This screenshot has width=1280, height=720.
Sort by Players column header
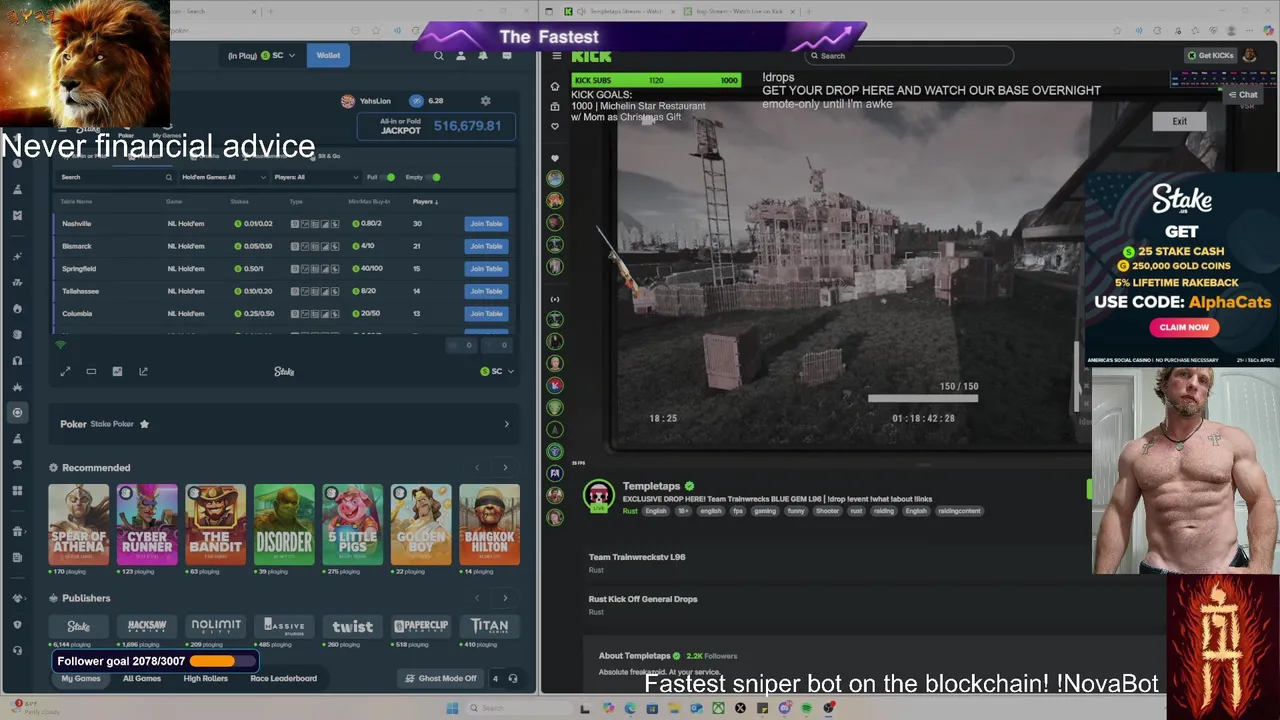click(424, 202)
